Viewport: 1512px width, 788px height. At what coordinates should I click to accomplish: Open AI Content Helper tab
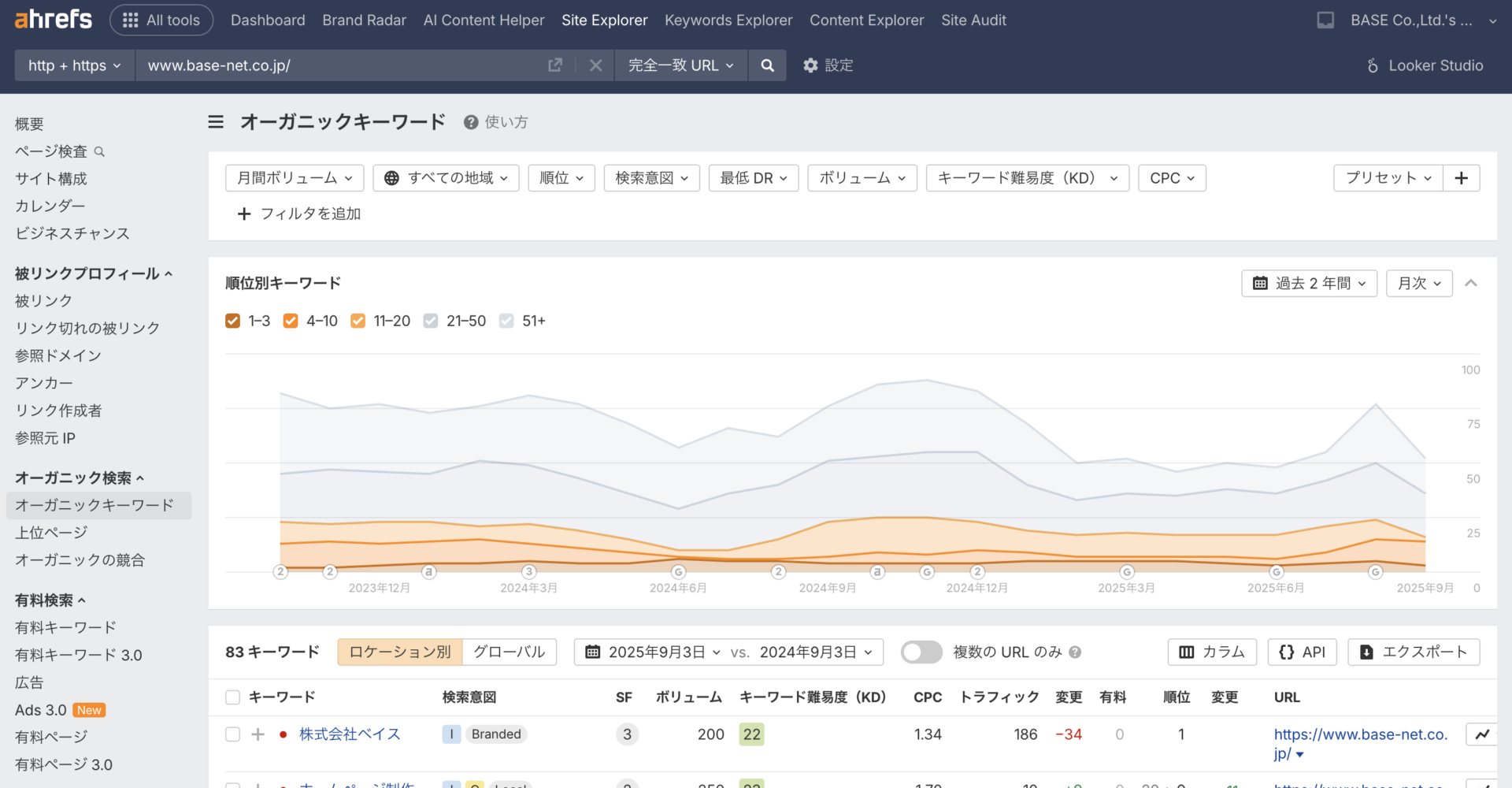point(484,20)
